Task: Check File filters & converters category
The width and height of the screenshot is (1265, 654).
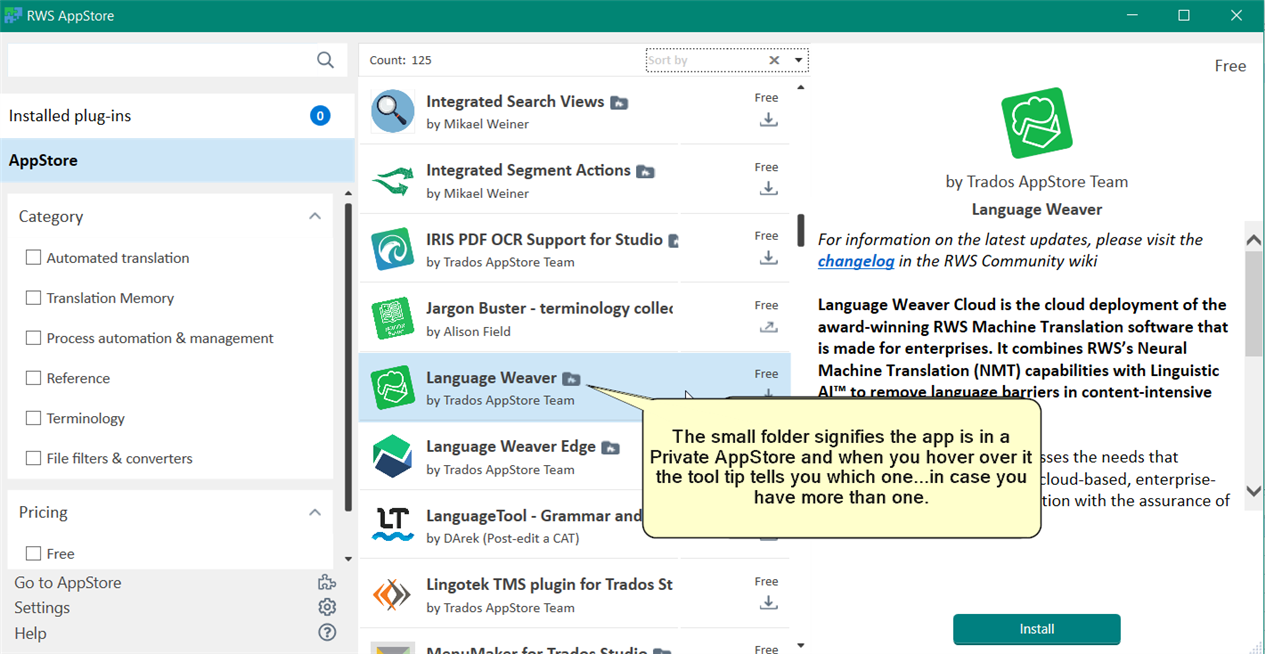Action: coord(33,457)
